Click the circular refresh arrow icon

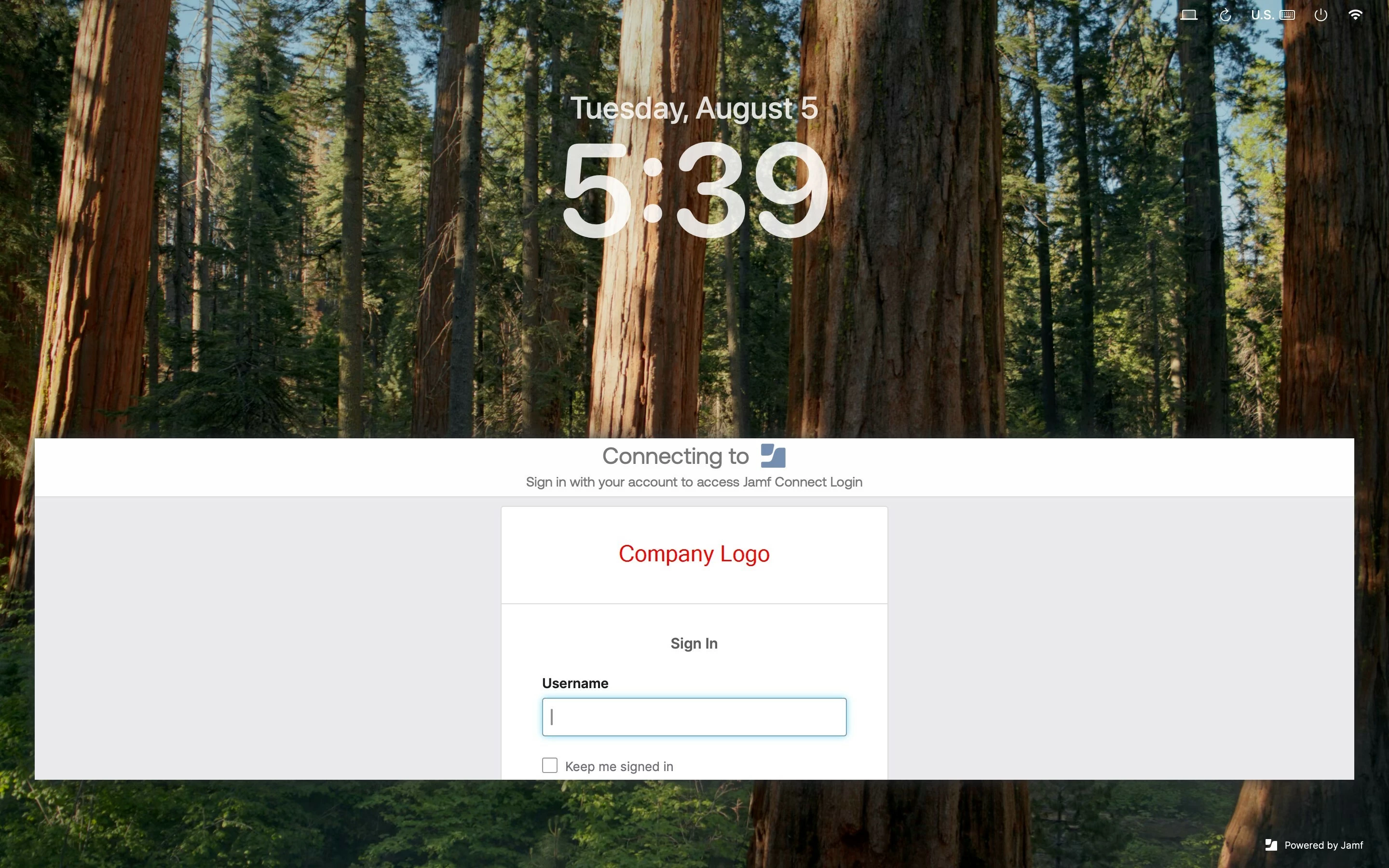tap(1225, 15)
